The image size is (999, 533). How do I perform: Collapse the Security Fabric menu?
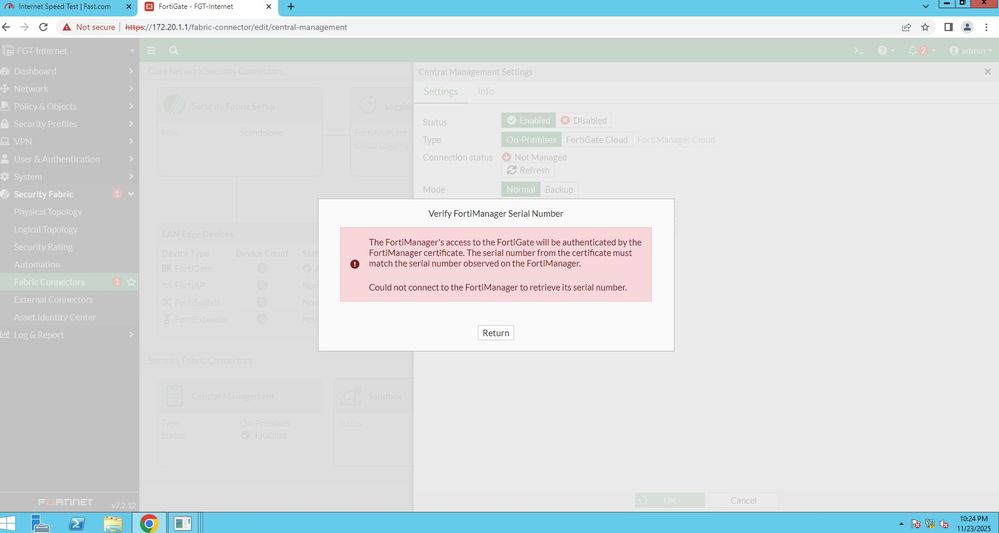point(69,194)
